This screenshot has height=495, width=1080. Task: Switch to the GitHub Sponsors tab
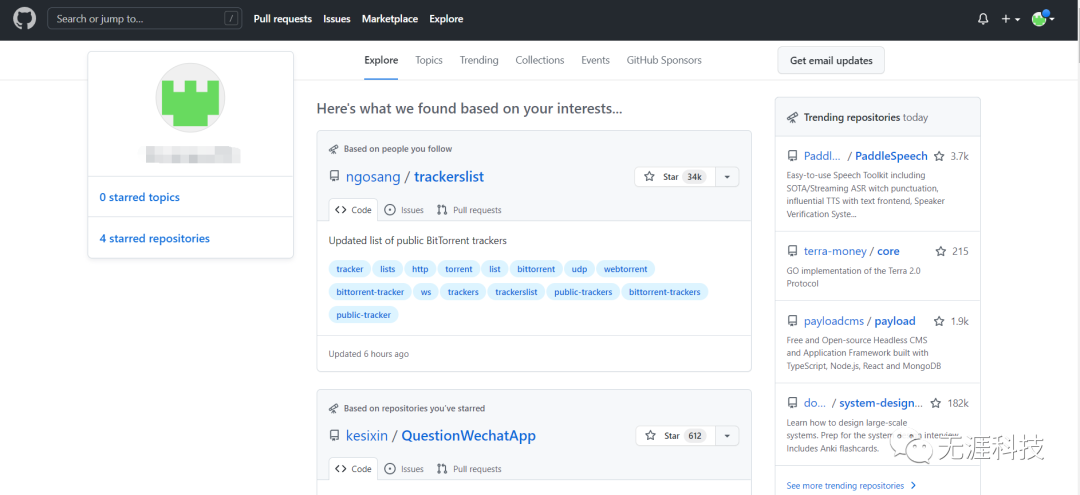point(664,61)
